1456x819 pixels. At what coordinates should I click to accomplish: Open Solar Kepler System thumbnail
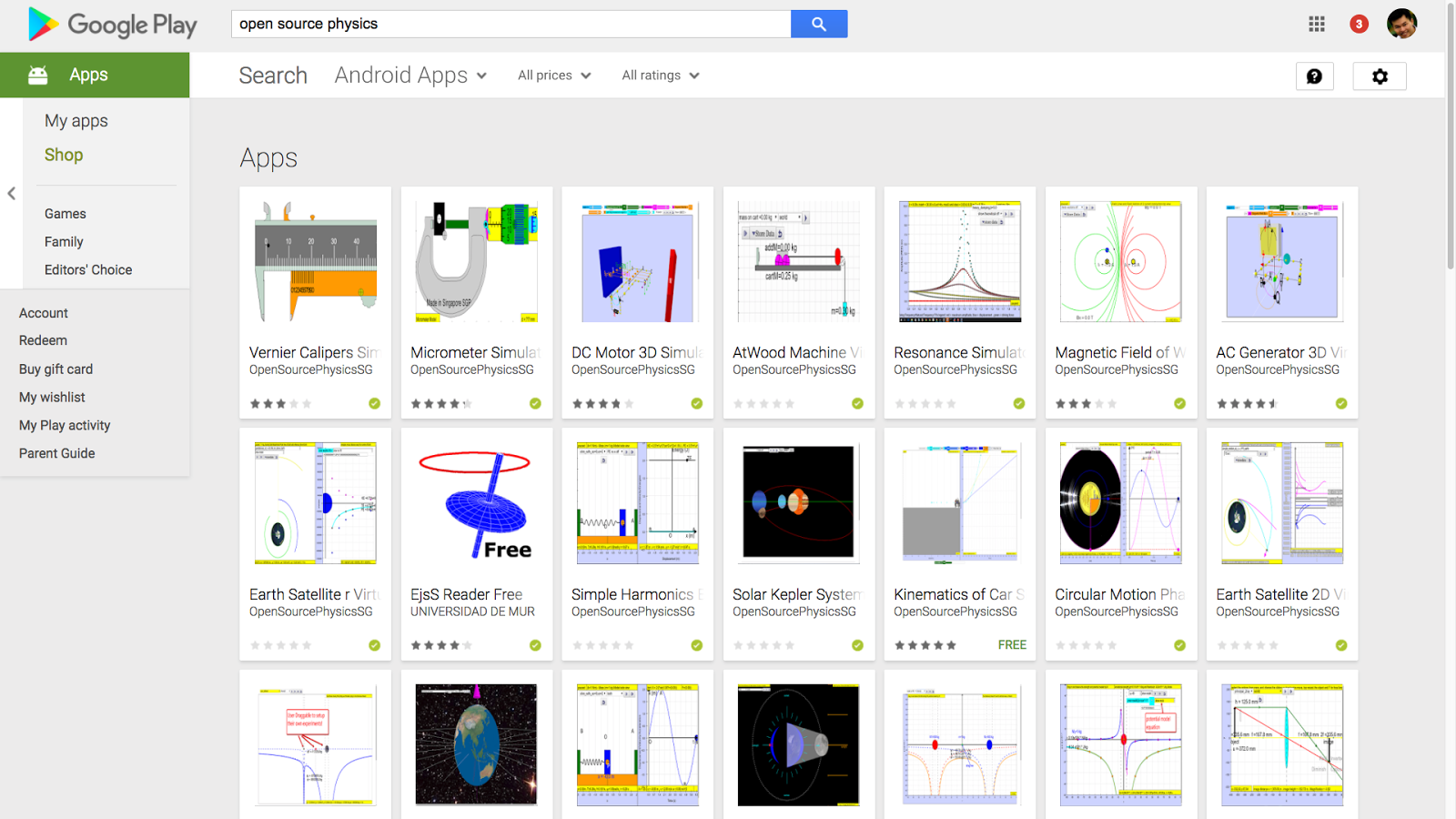pyautogui.click(x=799, y=503)
